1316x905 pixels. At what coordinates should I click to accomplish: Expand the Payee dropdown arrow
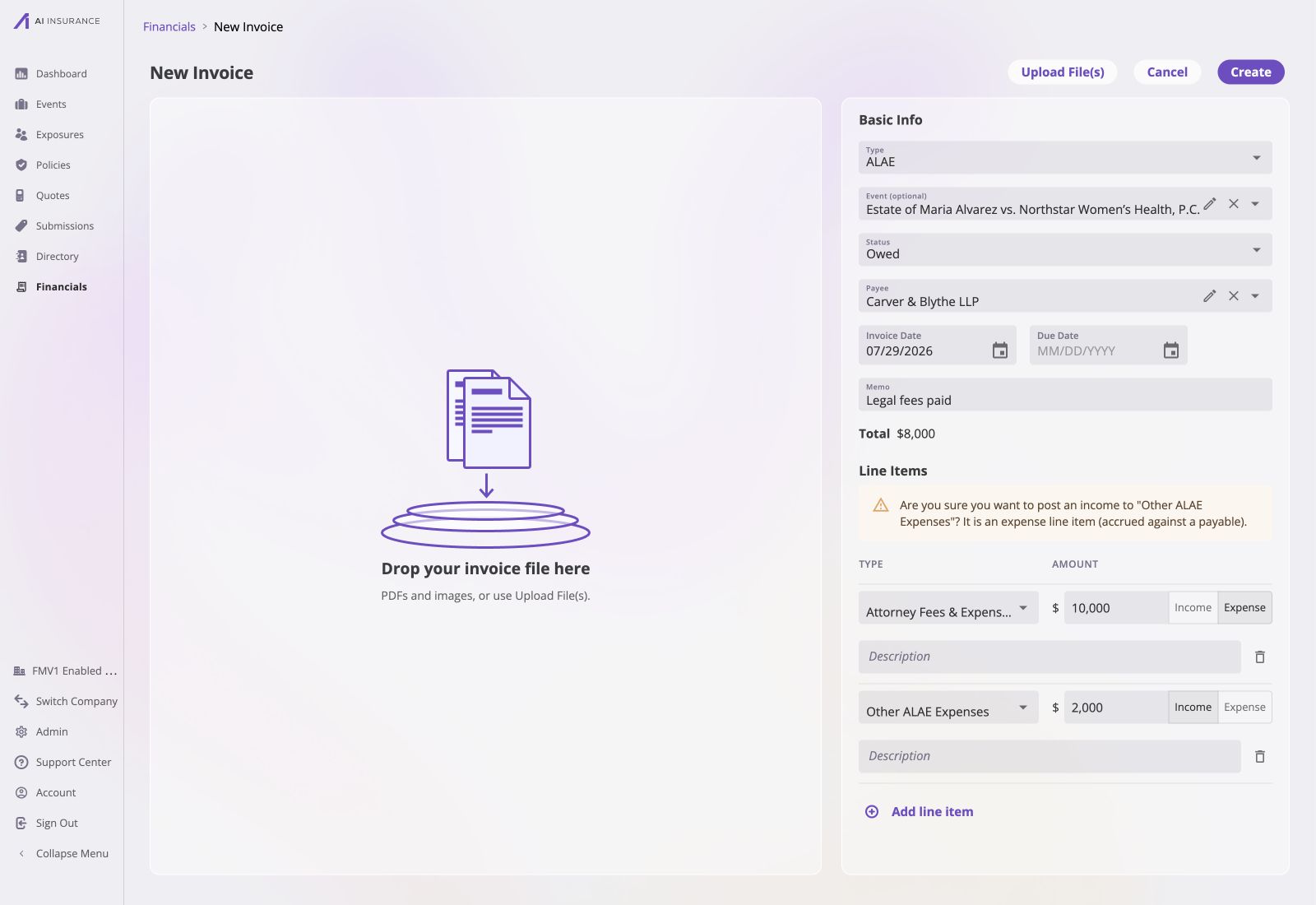coord(1256,296)
